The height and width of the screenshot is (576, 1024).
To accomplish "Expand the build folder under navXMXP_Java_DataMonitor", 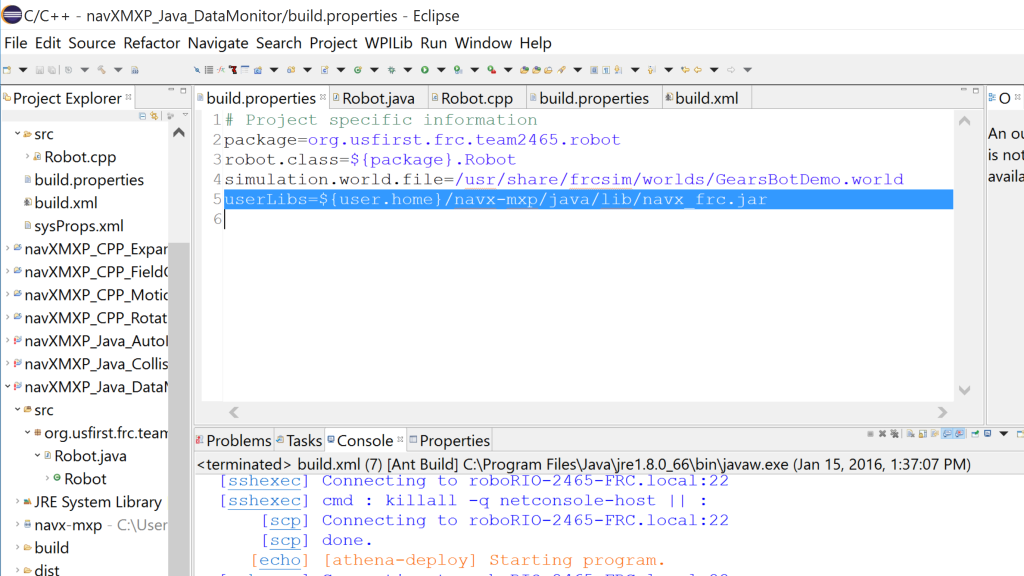I will 18,547.
